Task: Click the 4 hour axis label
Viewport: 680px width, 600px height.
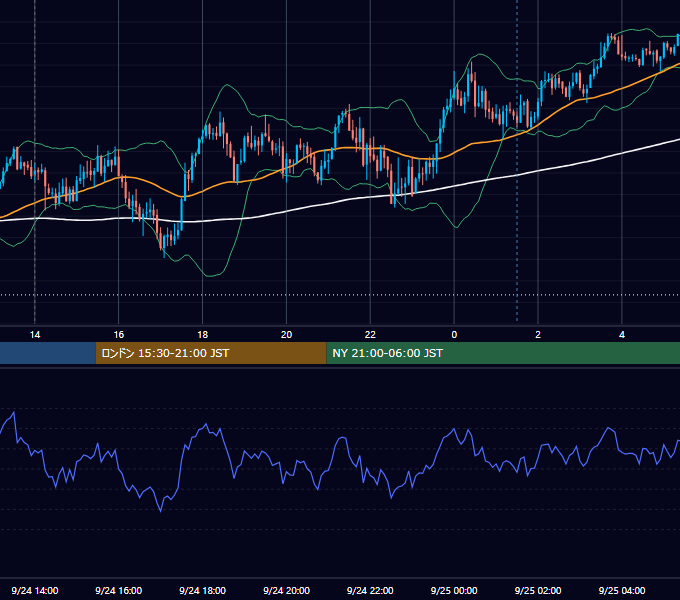Action: click(622, 335)
